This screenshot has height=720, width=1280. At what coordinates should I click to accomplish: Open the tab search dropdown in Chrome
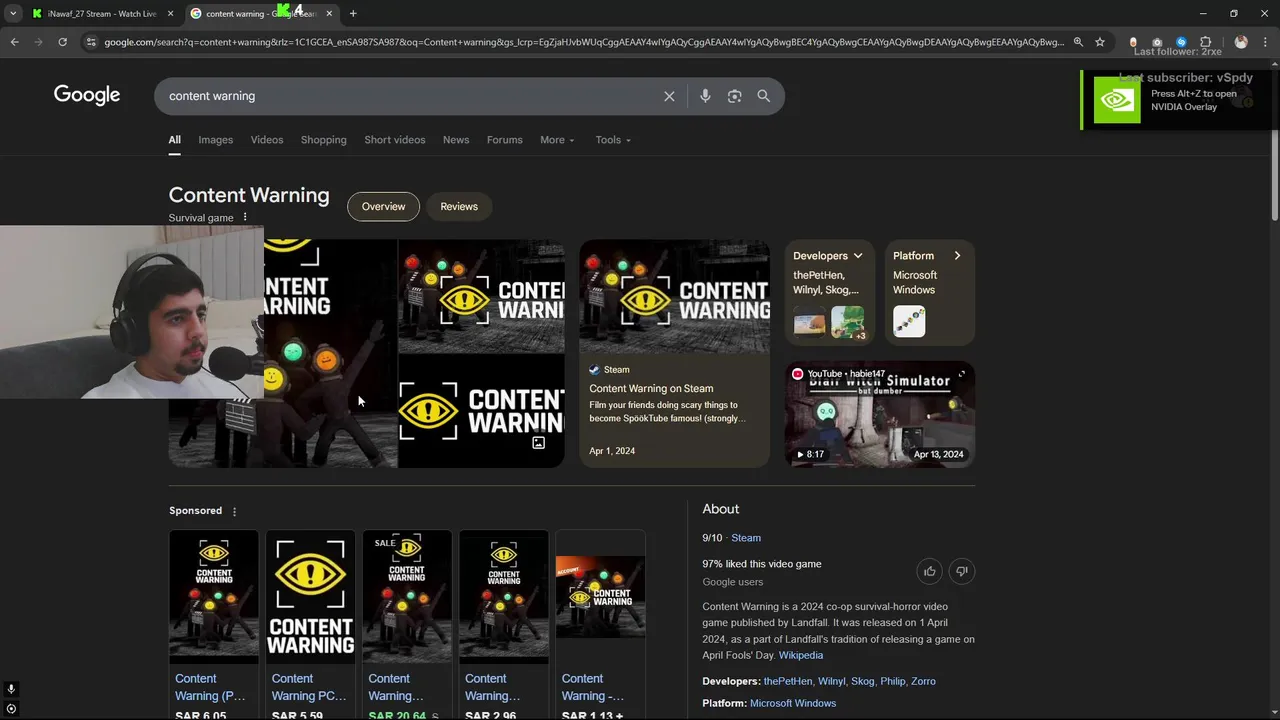coord(12,13)
